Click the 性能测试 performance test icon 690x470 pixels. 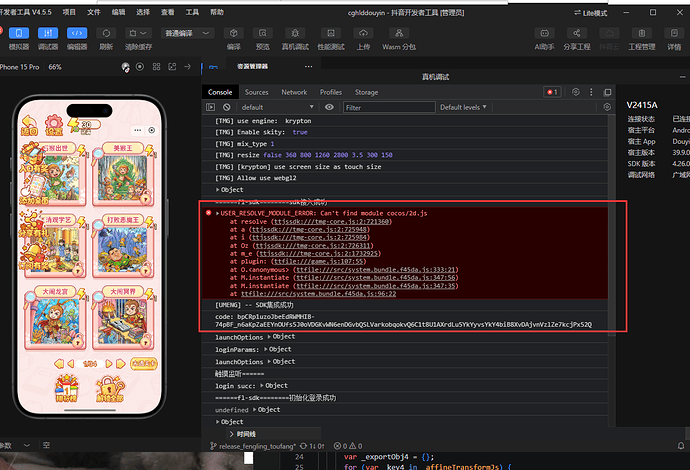point(331,33)
